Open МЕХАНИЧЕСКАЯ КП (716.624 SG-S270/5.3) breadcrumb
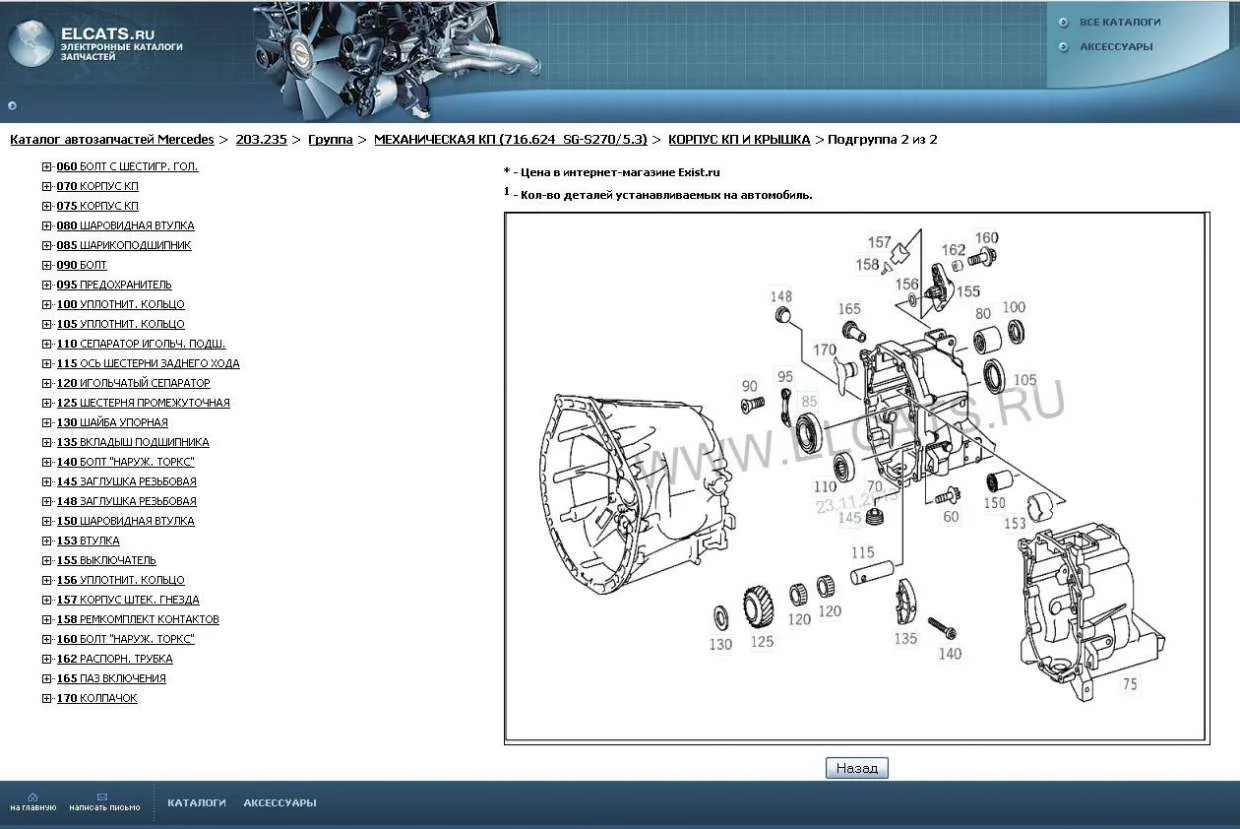Viewport: 1240px width, 829px height. coord(510,140)
